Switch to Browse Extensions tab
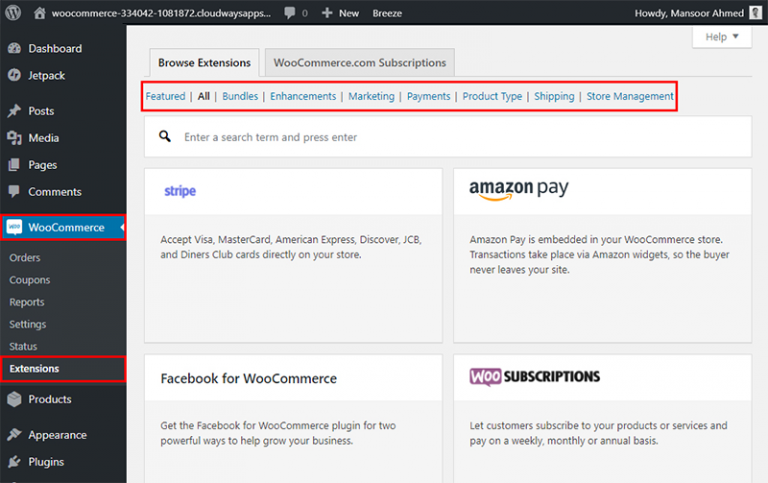 204,63
